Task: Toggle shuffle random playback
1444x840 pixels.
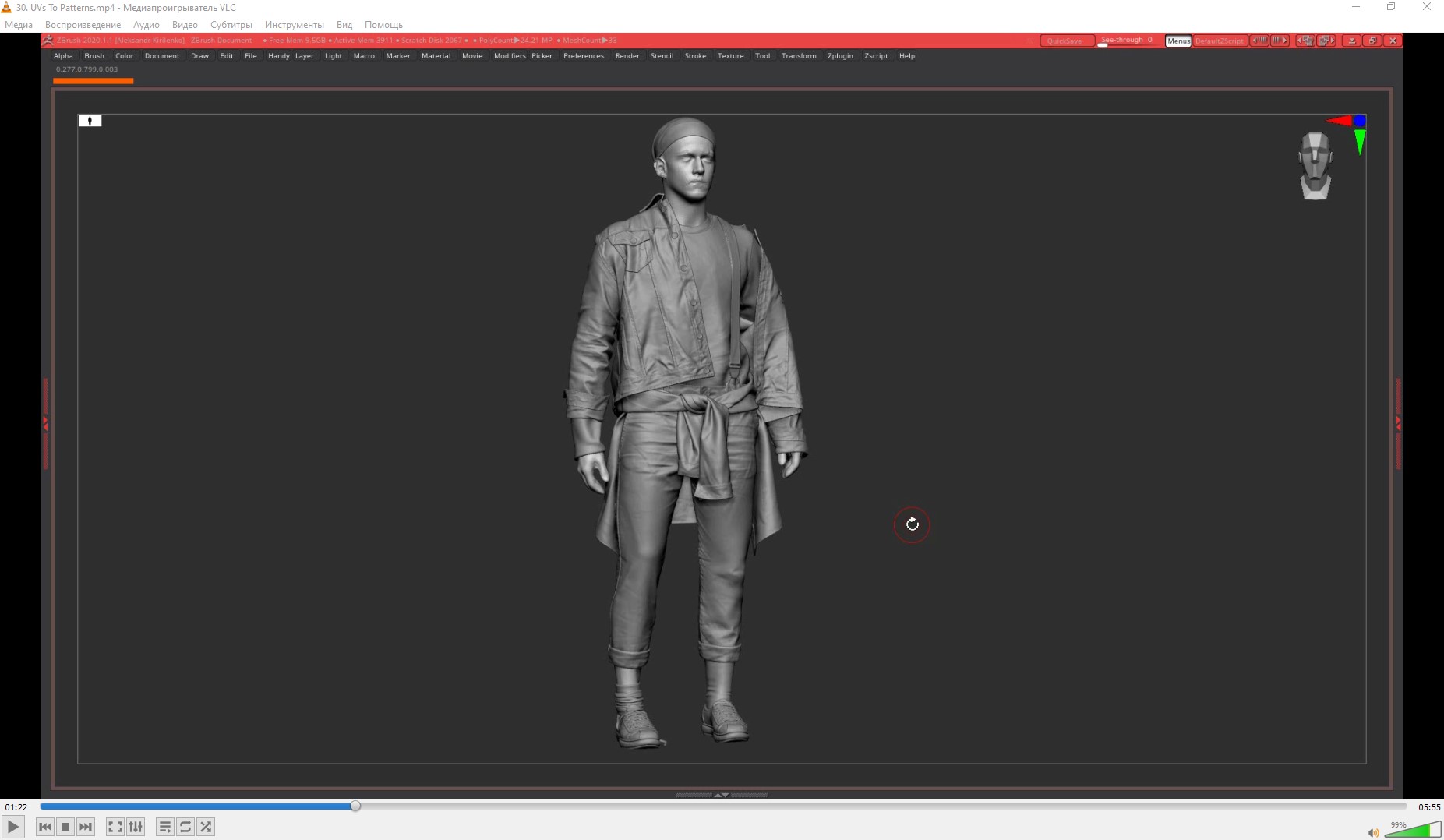Action: [x=206, y=827]
